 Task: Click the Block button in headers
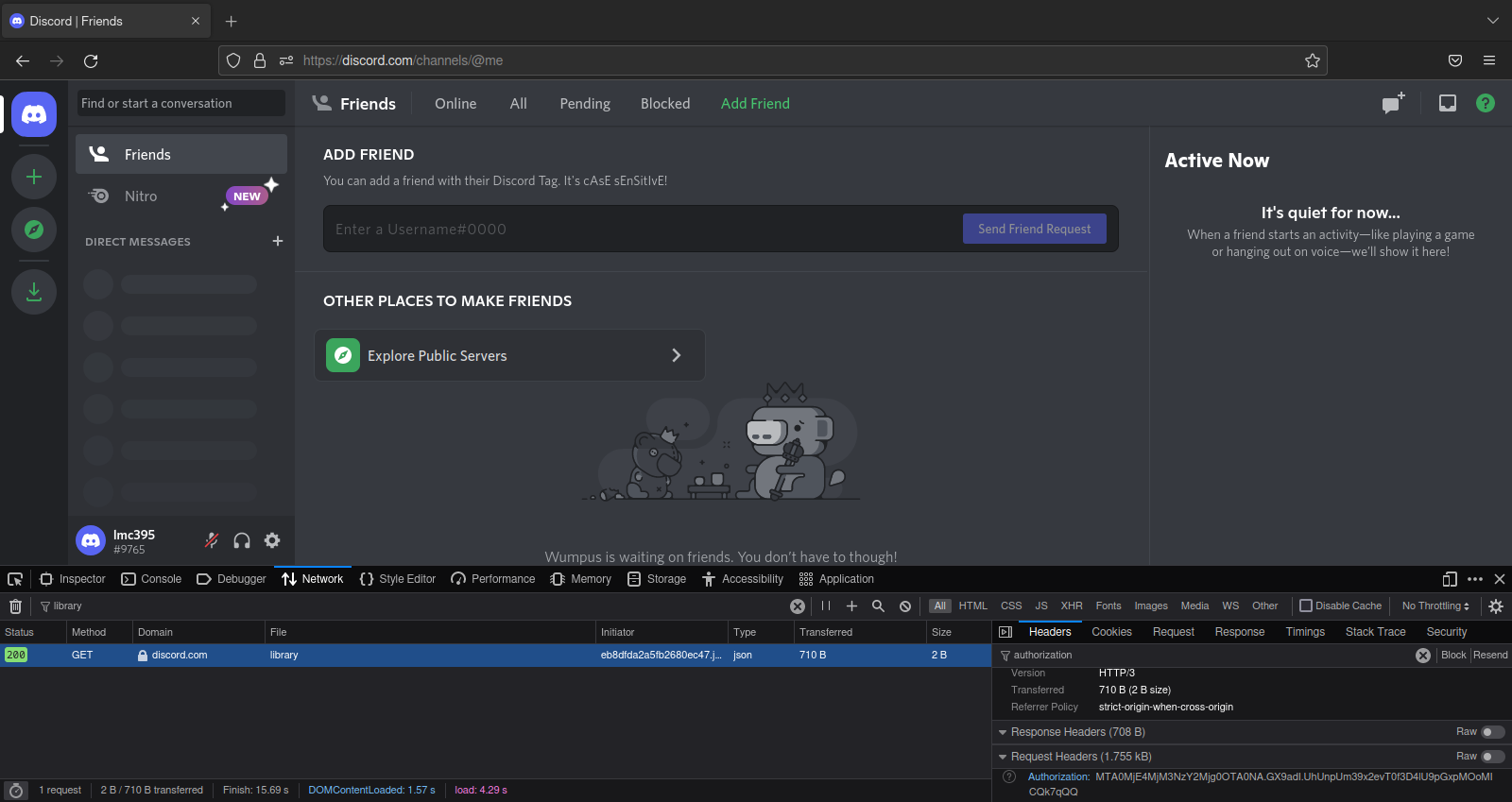click(x=1453, y=656)
